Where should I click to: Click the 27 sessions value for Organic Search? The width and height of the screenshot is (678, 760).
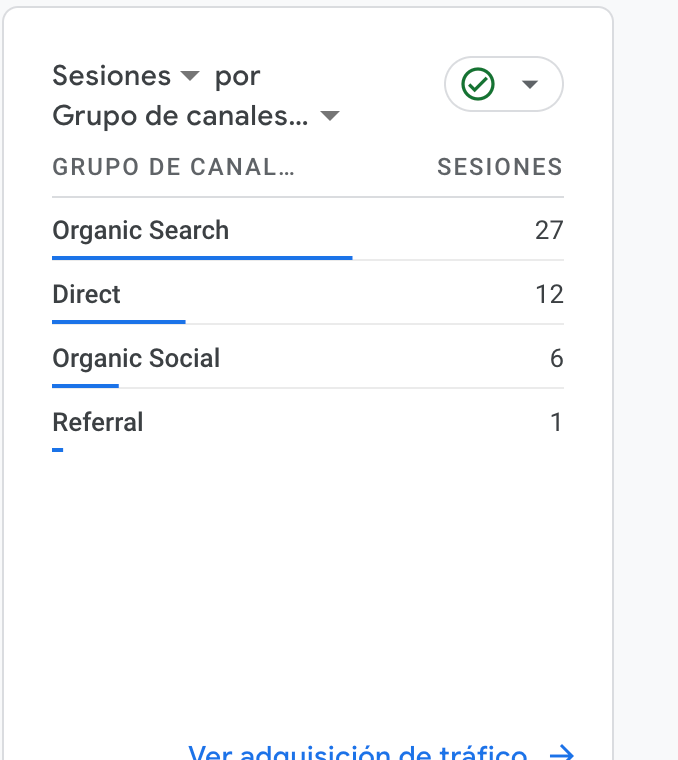549,231
